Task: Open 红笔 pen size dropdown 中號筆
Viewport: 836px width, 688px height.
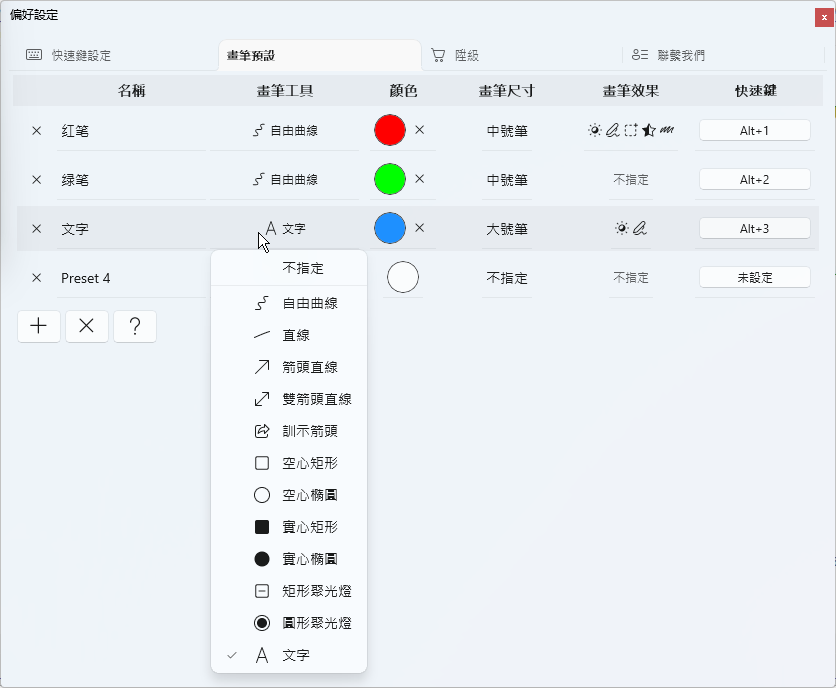Action: click(x=507, y=131)
